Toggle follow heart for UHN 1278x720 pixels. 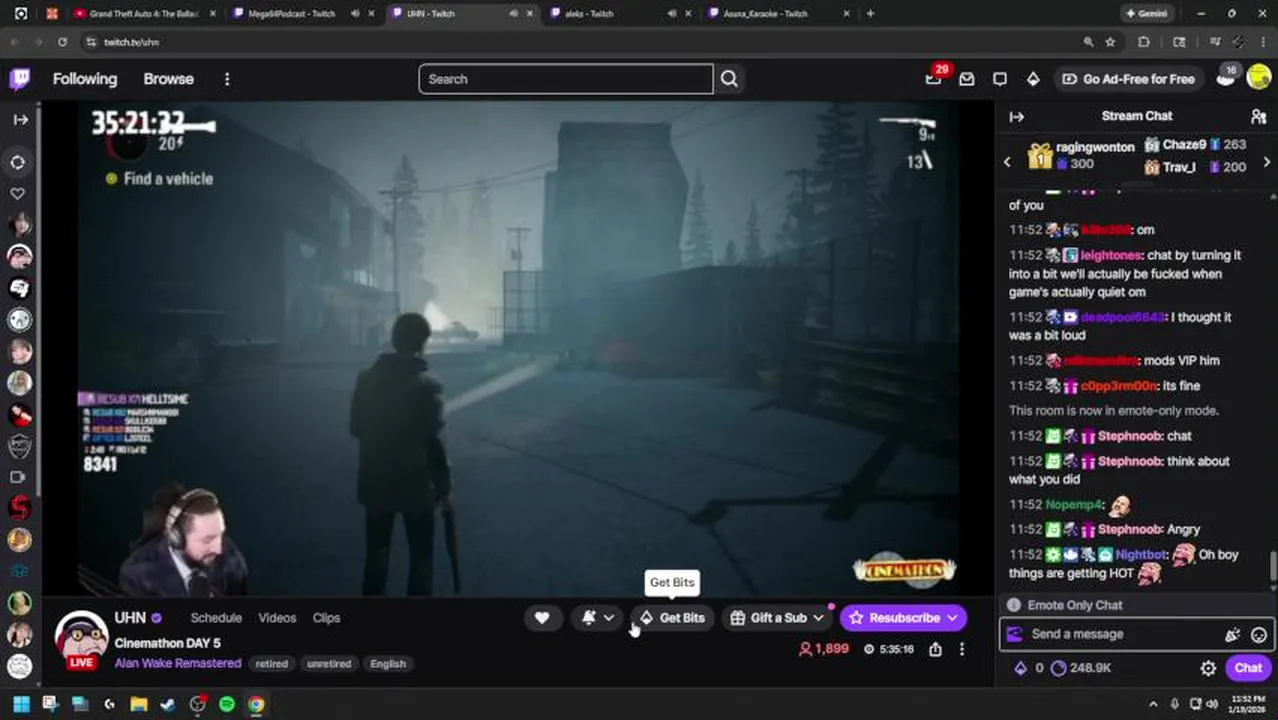541,618
